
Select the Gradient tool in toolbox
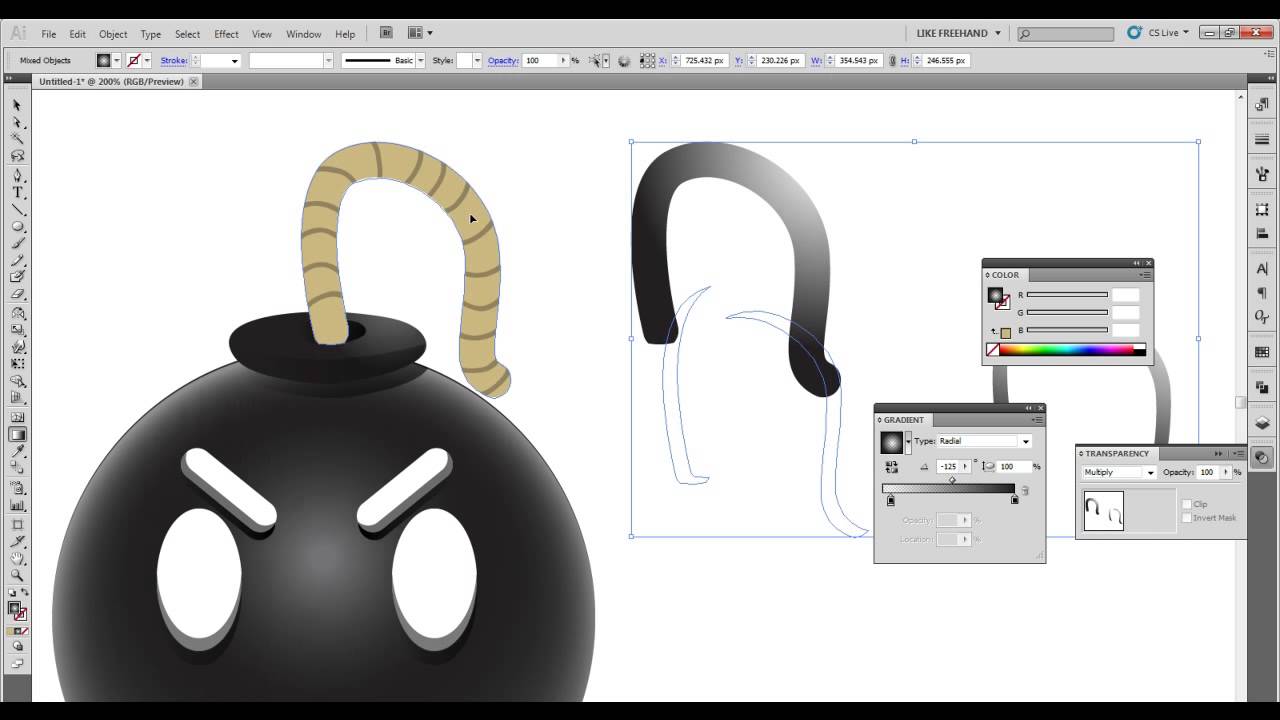pyautogui.click(x=17, y=434)
